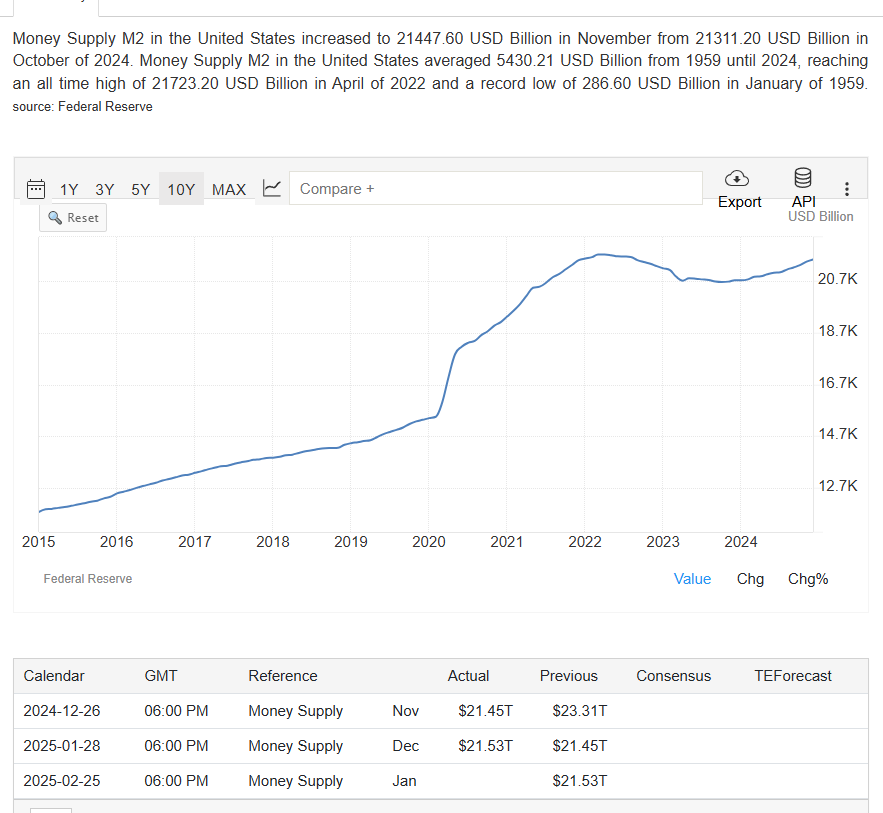Click Money Supply in the Dec row
Screen dimensions: 883x813
pos(295,746)
